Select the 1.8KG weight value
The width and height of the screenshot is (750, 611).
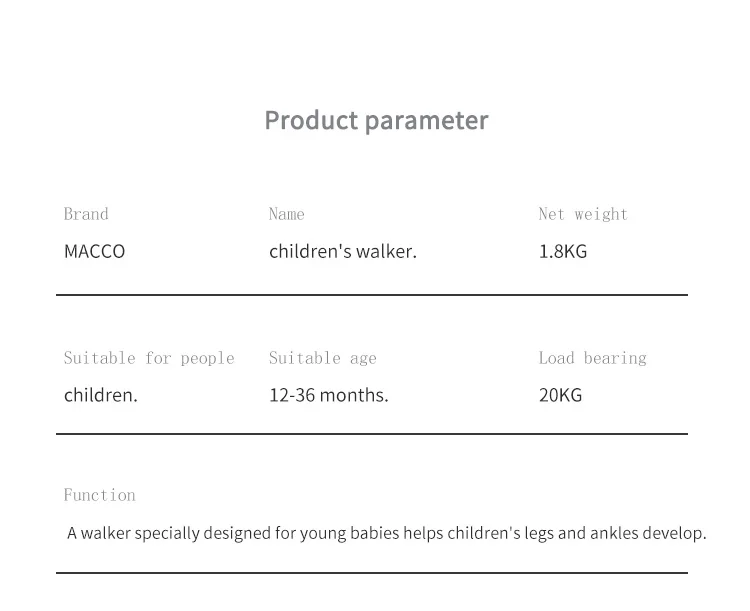(563, 251)
